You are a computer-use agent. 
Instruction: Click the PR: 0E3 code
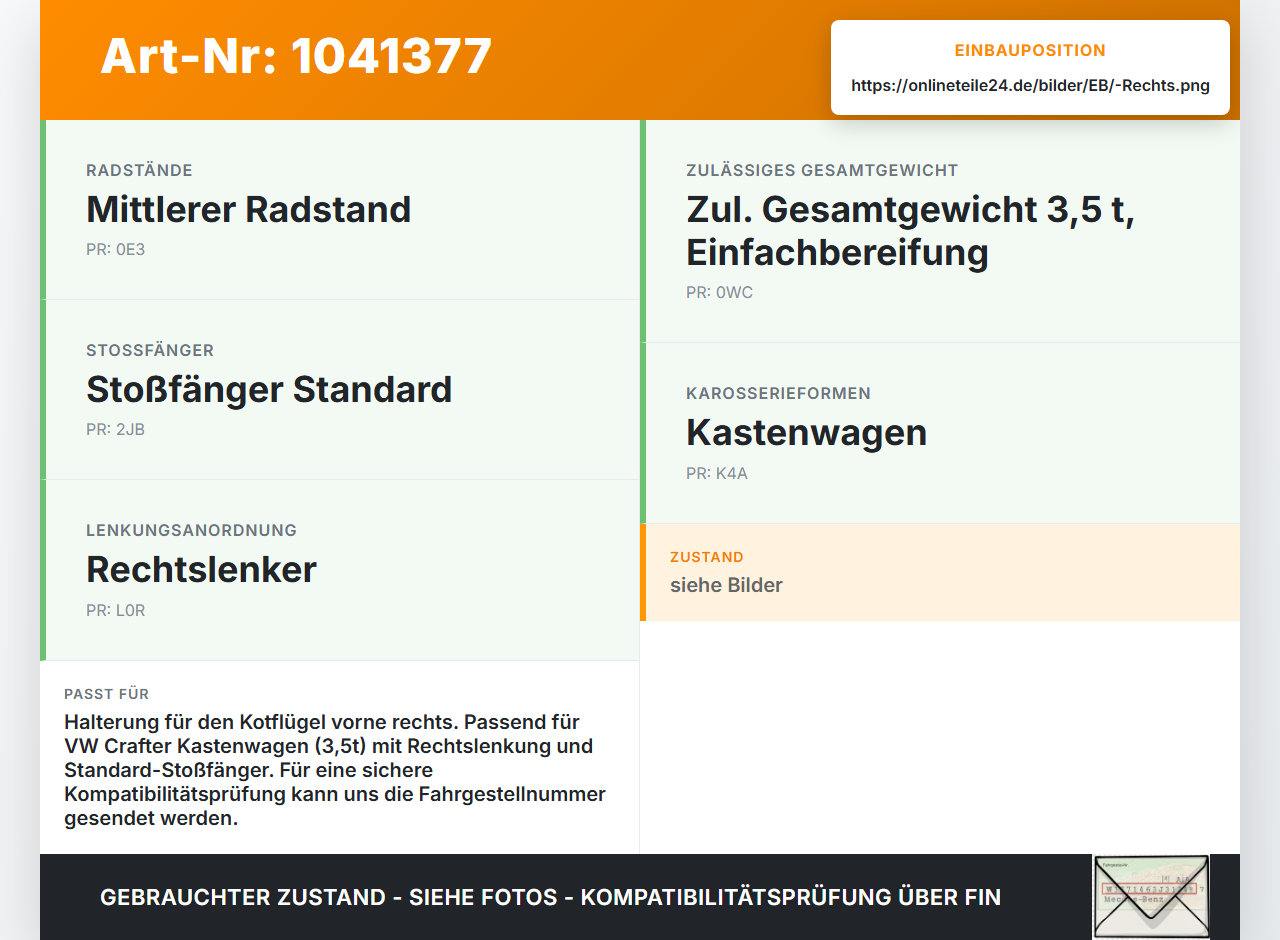tap(115, 249)
